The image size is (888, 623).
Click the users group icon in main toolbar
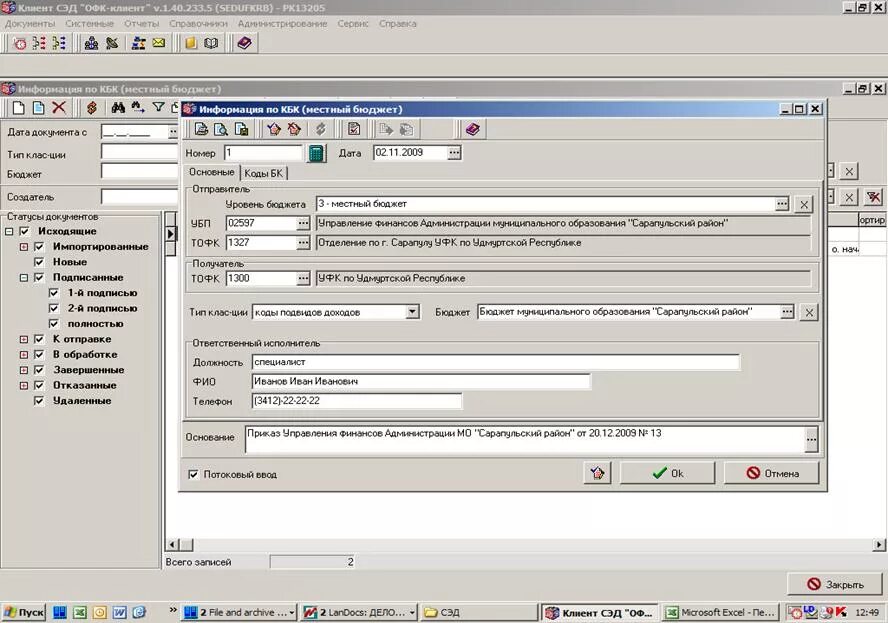[91, 43]
